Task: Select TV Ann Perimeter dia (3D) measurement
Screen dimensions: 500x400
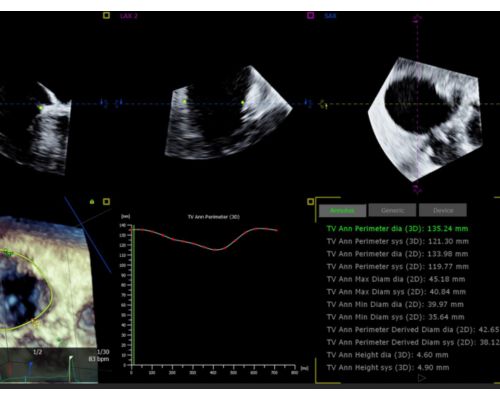Action: pyautogui.click(x=397, y=229)
